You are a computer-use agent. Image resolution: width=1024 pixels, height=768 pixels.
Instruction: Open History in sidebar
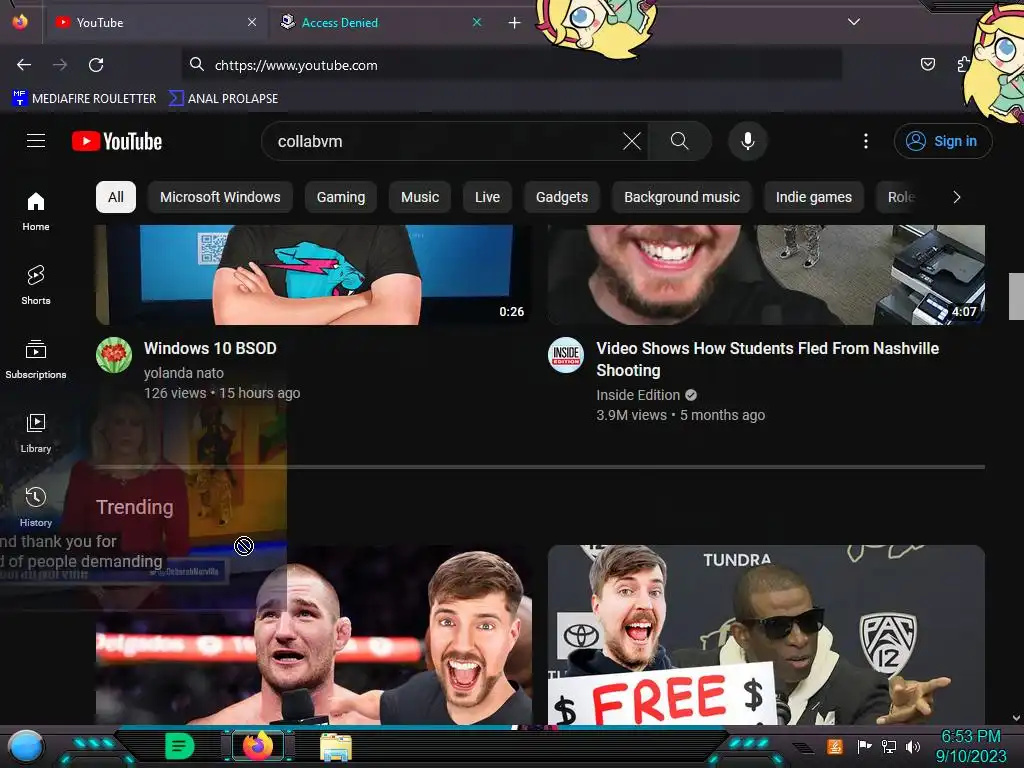(36, 507)
